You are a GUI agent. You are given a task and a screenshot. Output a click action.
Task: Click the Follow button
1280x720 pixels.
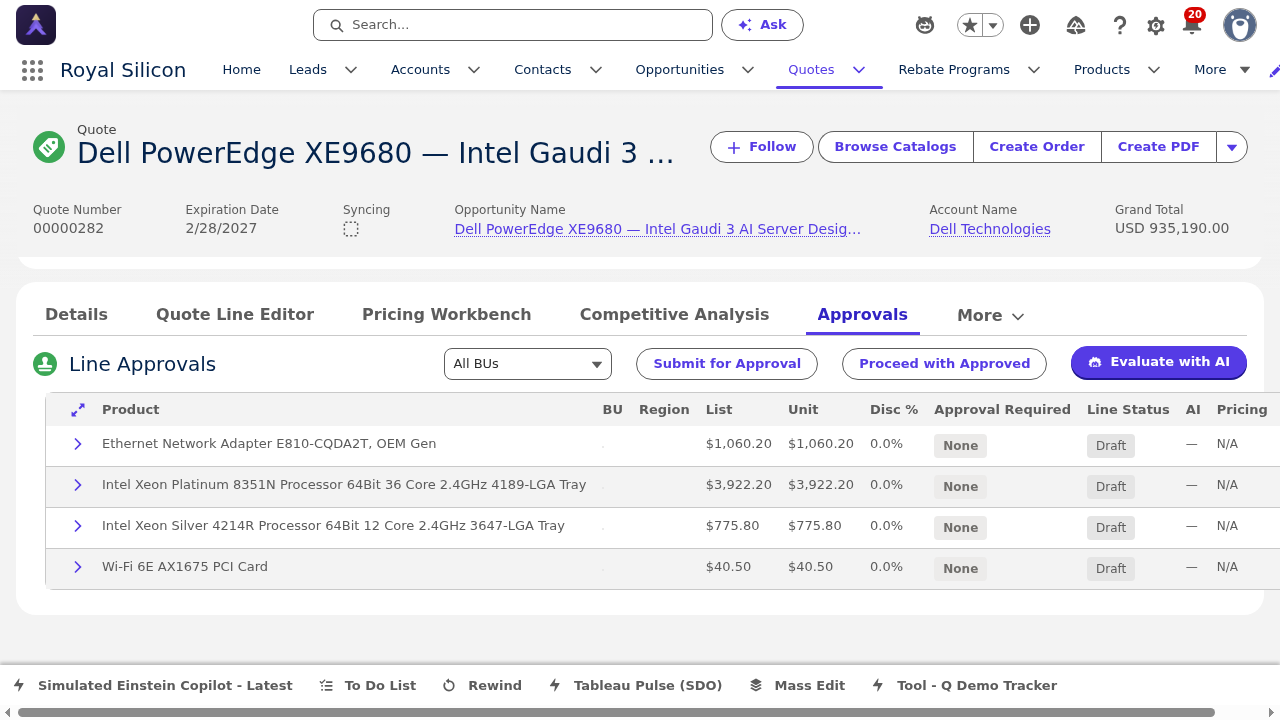click(762, 147)
